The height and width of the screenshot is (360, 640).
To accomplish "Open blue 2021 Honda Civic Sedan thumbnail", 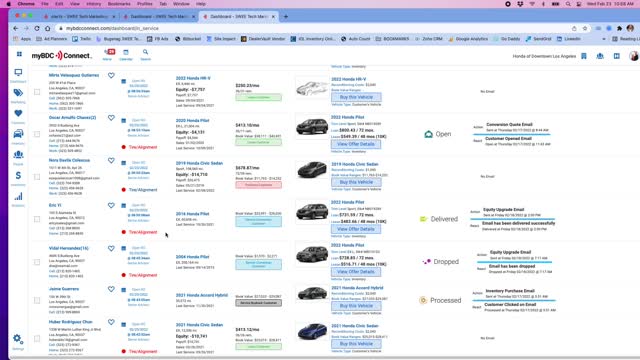I will tap(312, 332).
